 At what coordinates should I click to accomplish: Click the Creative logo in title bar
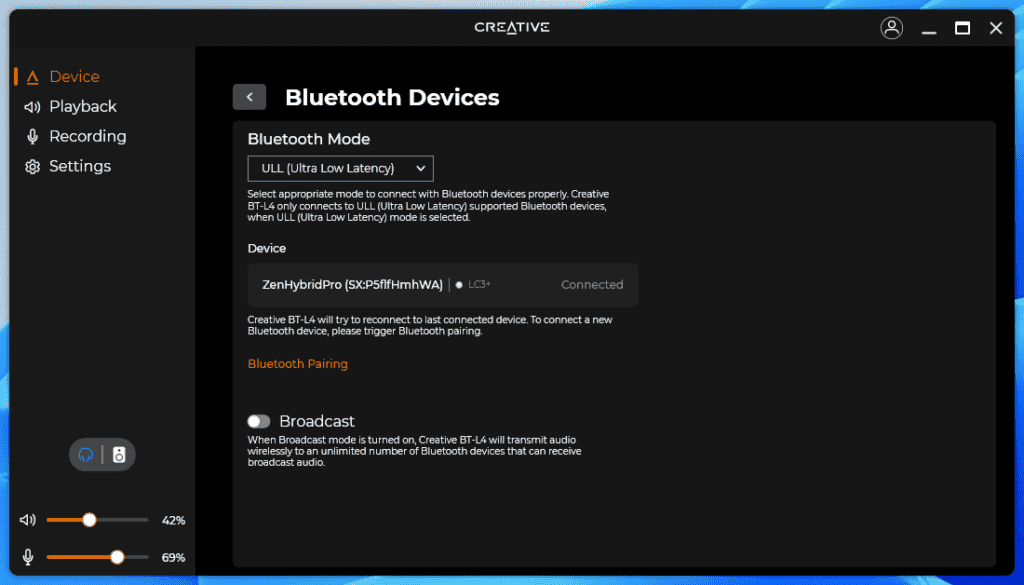pos(511,27)
